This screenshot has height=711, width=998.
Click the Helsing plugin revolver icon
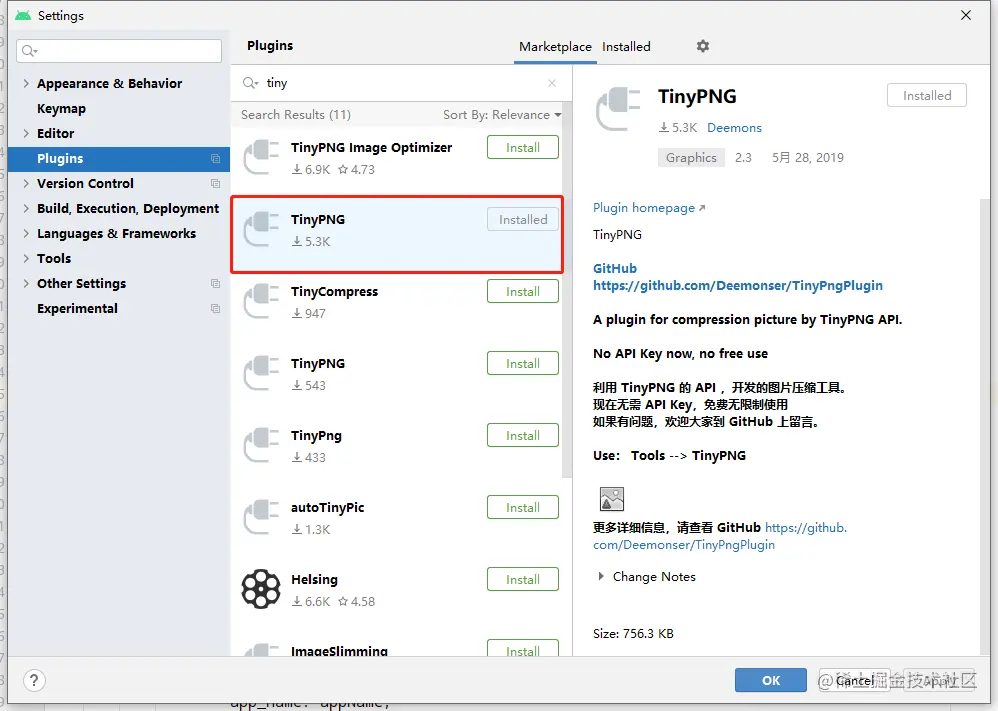click(x=261, y=589)
